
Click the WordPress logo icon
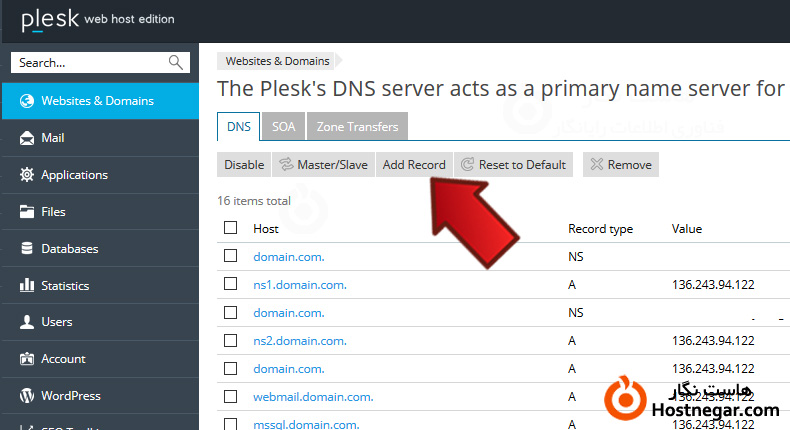[x=26, y=396]
